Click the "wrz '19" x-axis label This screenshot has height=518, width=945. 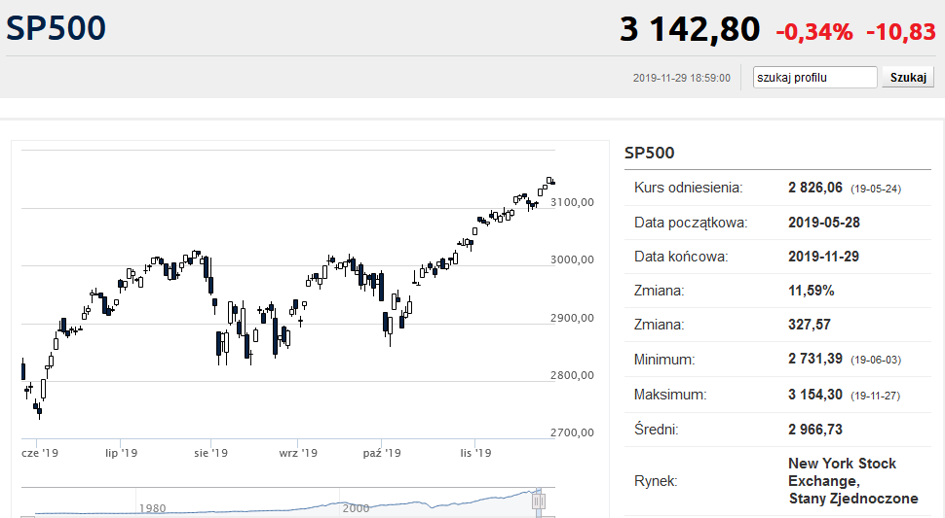coord(298,453)
